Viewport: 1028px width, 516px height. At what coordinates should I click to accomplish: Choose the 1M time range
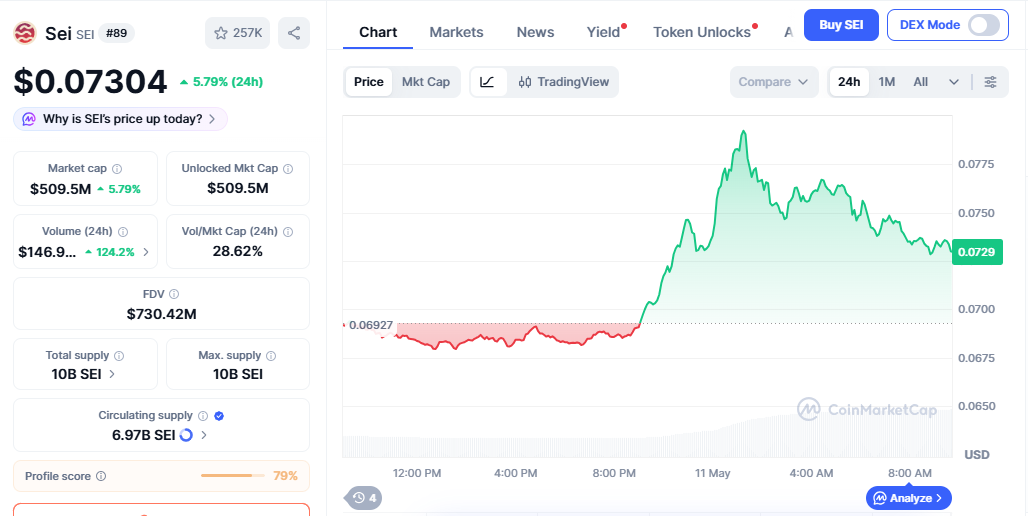887,82
